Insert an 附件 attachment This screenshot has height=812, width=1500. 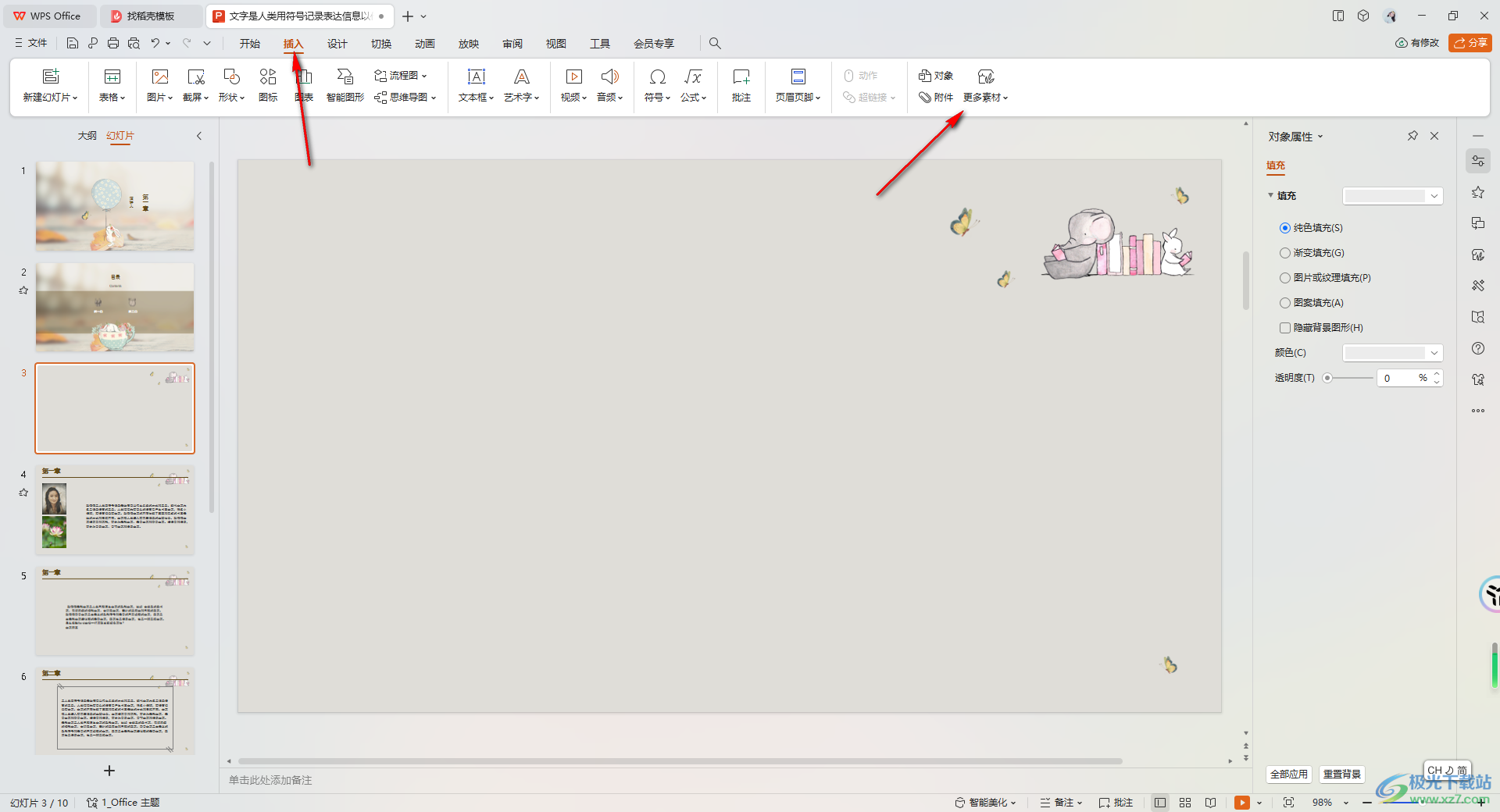click(936, 98)
